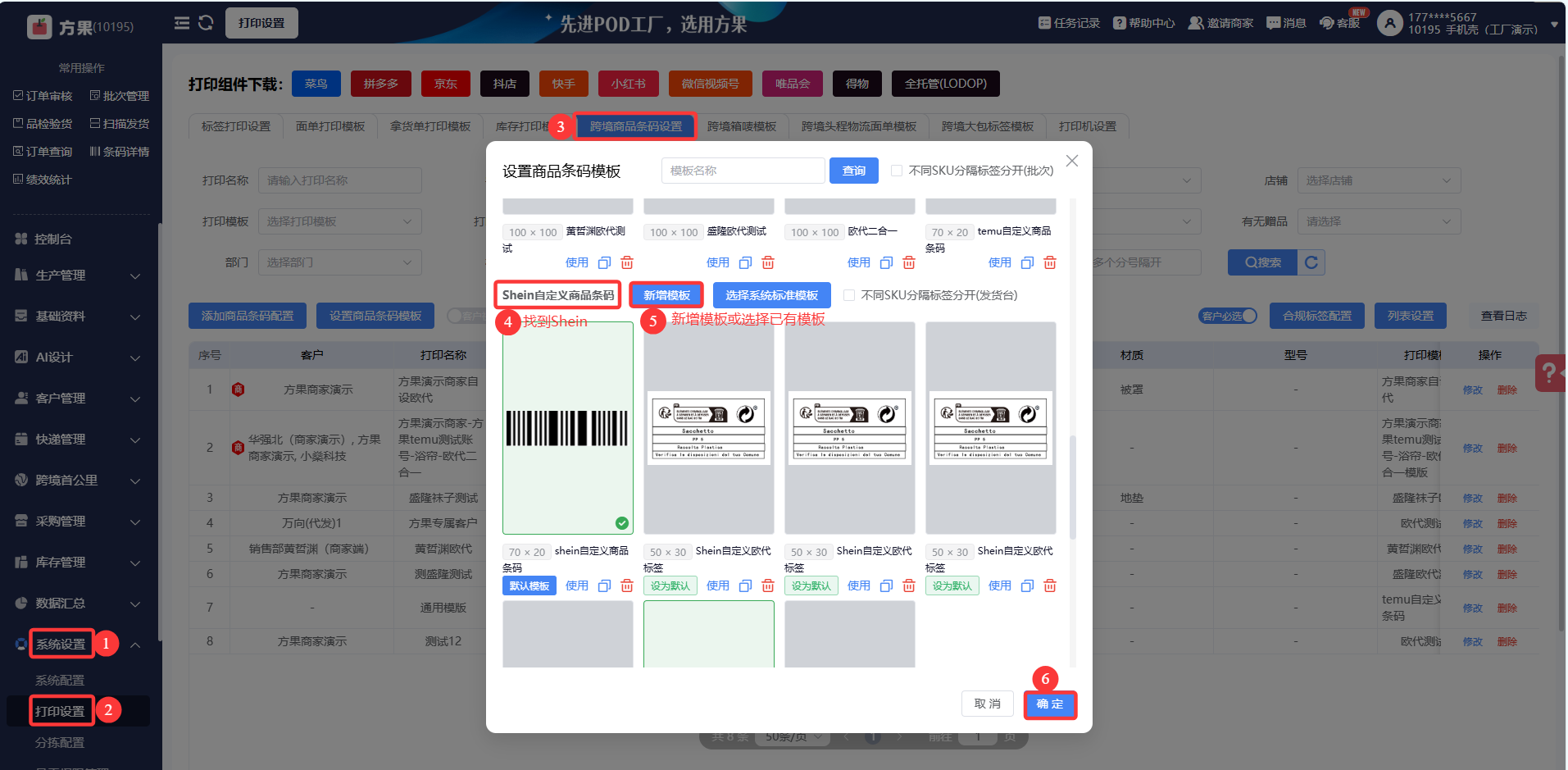Screen dimensions: 1568x770
Task: Switch to 标签打印设置 tab
Action: [x=236, y=126]
